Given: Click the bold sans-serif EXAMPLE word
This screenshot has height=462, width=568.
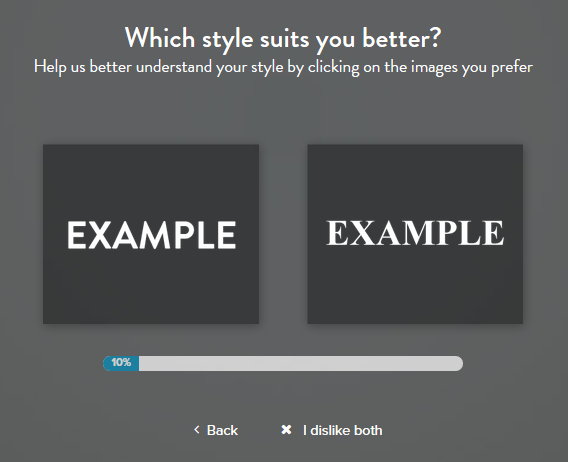Looking at the screenshot, I should pyautogui.click(x=151, y=235).
